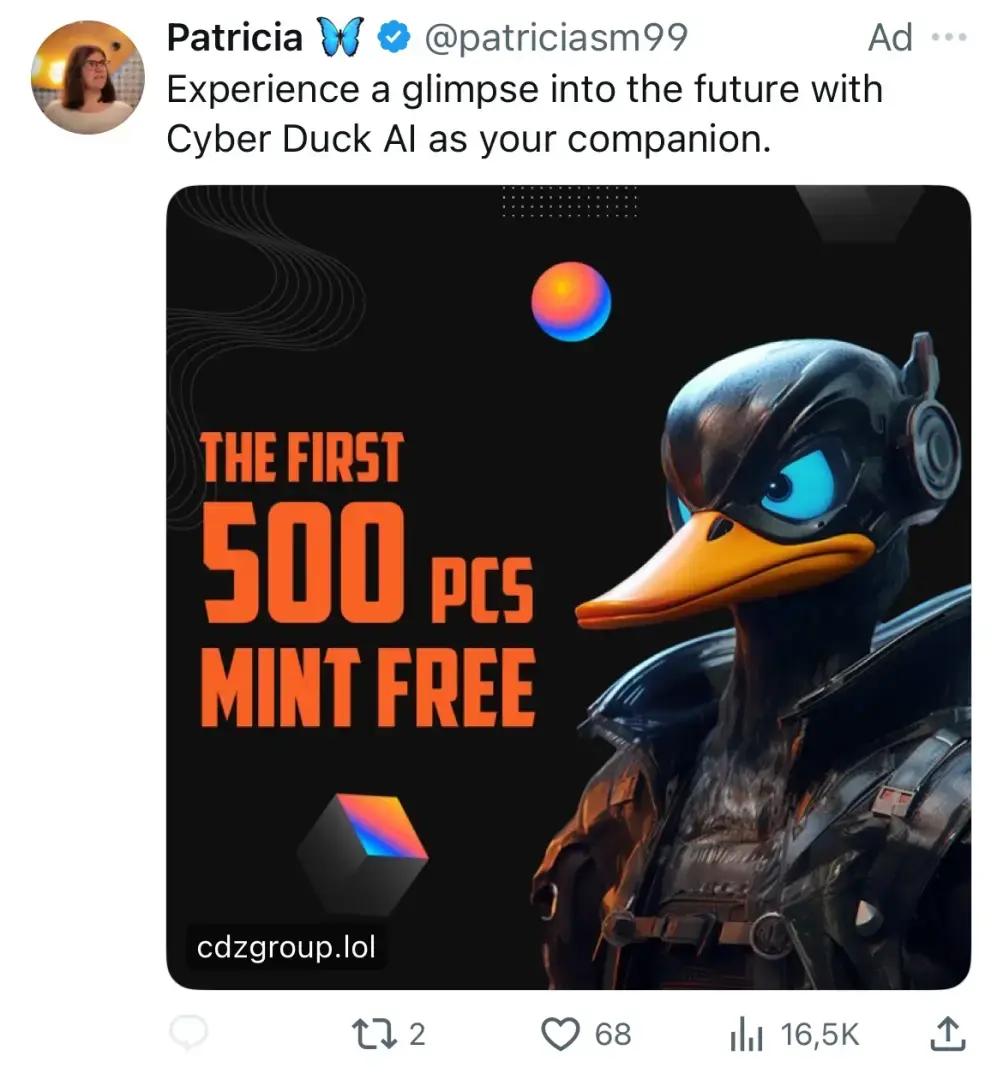Click the 16,5K views count
This screenshot has width=1003, height=1080.
pyautogui.click(x=820, y=1034)
